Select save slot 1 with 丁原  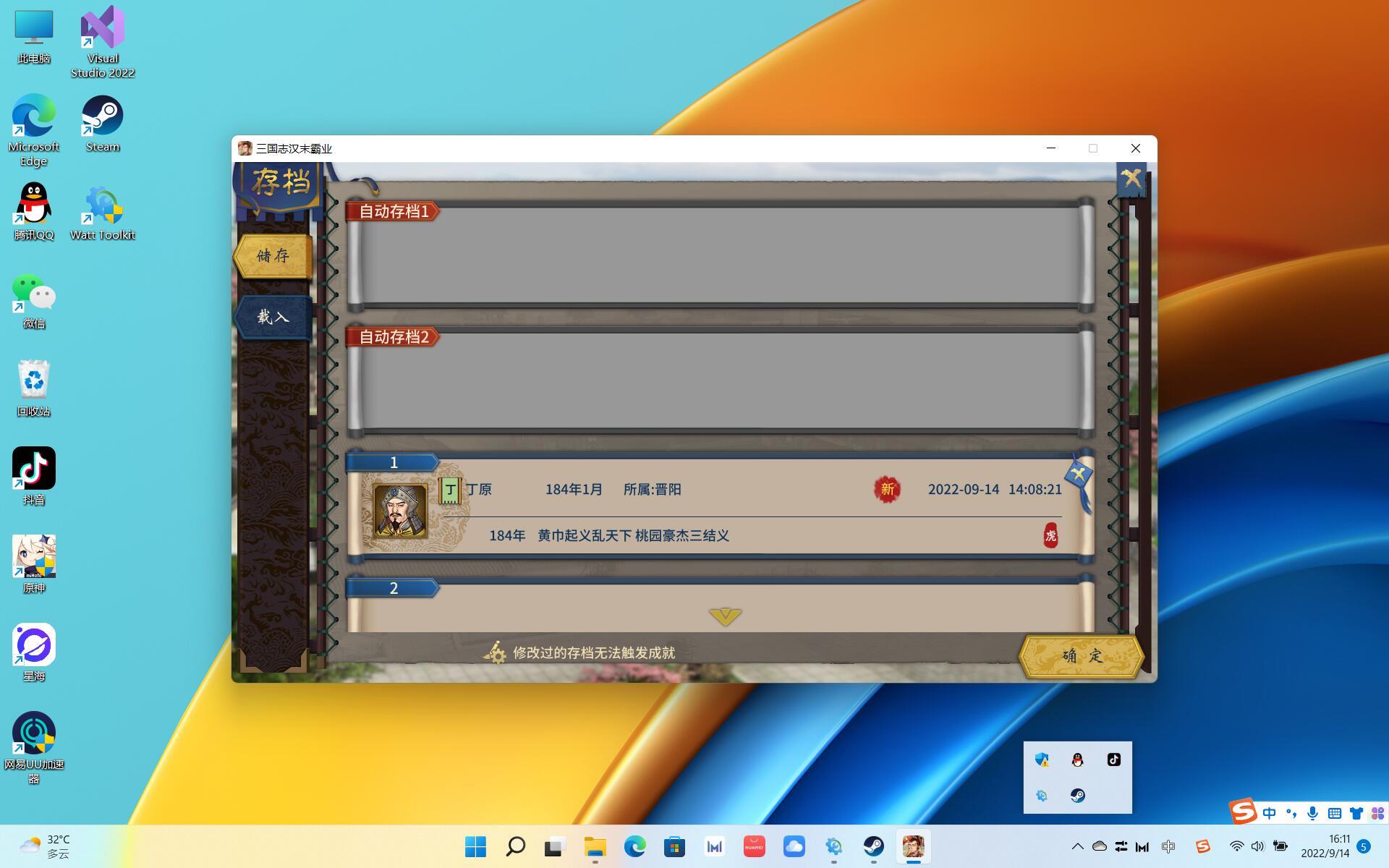[x=720, y=506]
